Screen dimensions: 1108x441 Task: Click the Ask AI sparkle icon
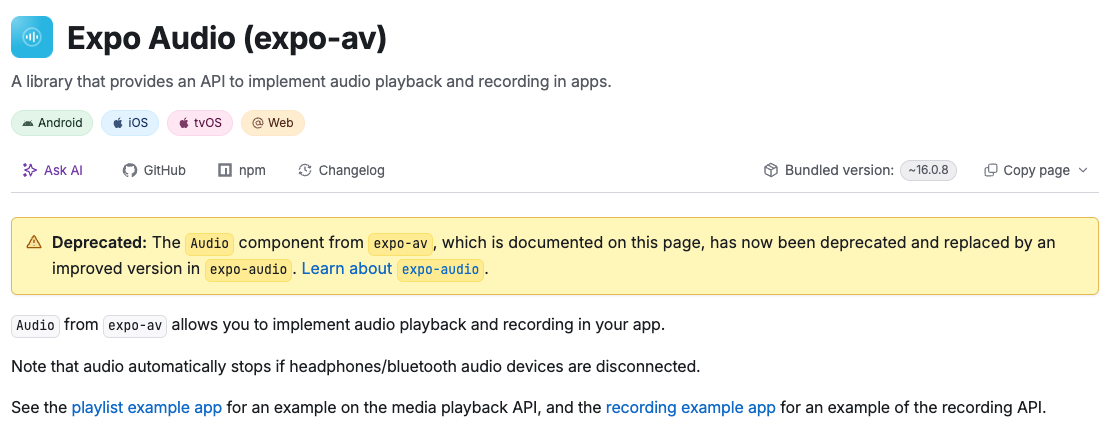pyautogui.click(x=30, y=170)
